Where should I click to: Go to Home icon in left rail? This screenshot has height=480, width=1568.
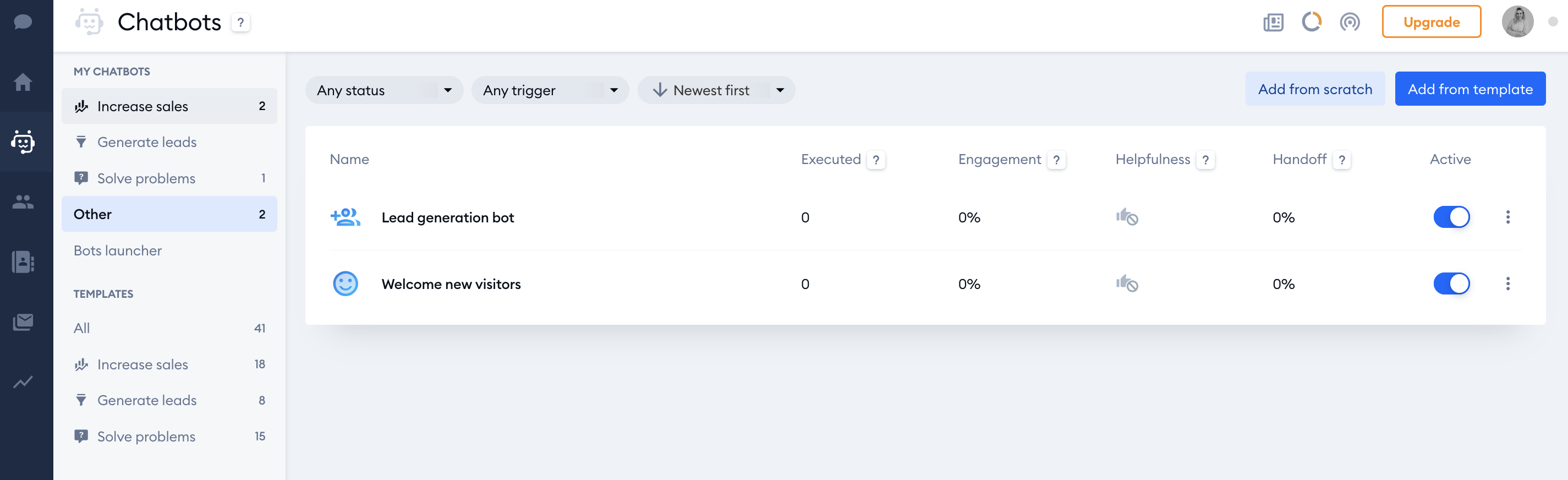[x=23, y=81]
